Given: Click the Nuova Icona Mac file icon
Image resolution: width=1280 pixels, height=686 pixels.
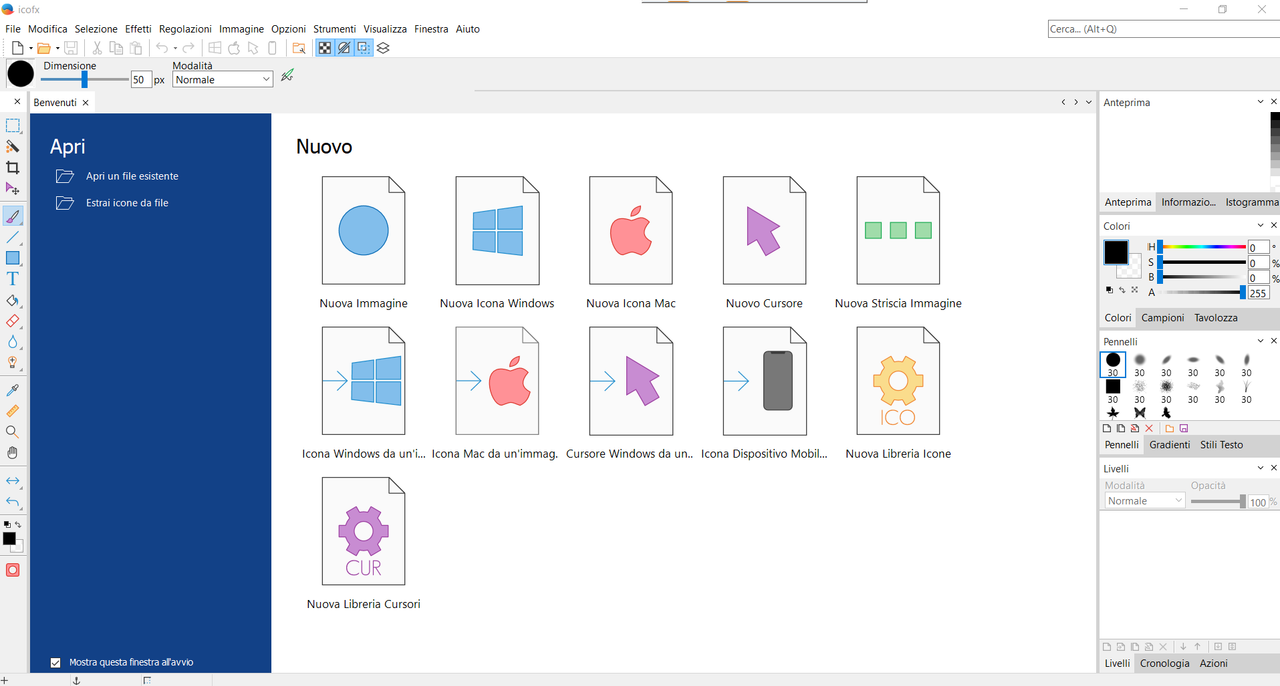Looking at the screenshot, I should (x=631, y=231).
